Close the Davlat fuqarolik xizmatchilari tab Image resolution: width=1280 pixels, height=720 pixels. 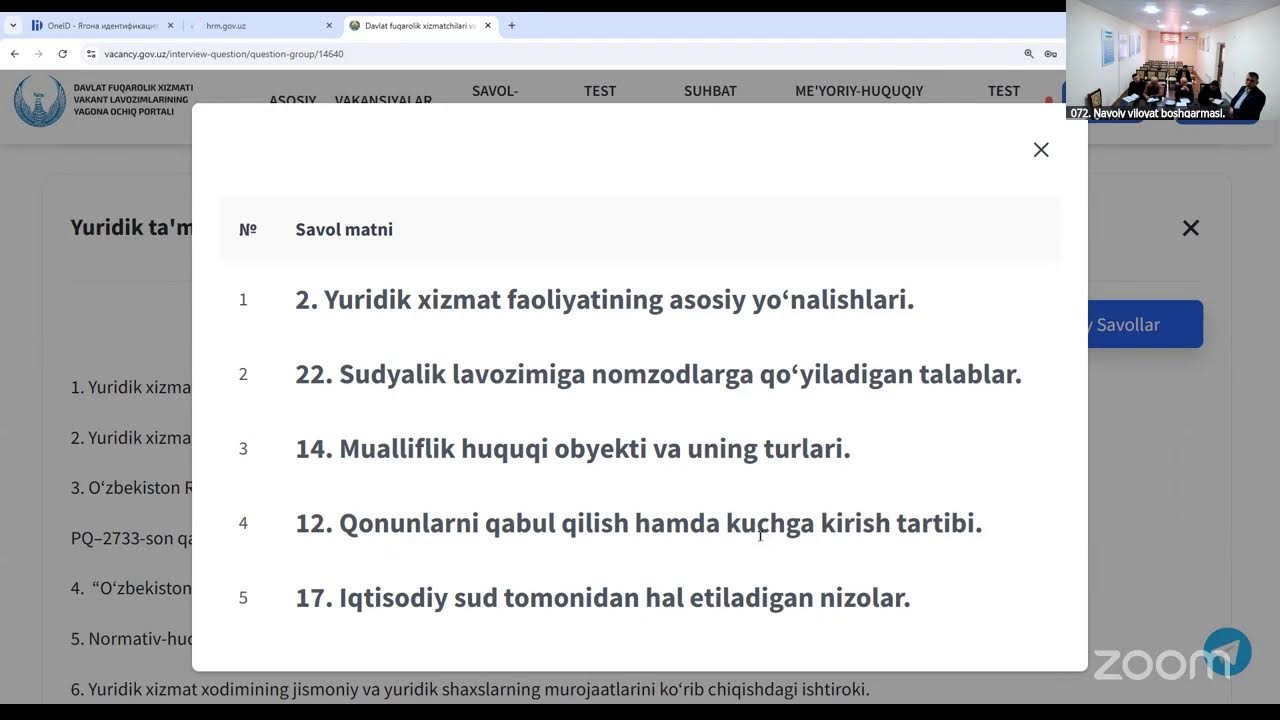pos(488,25)
